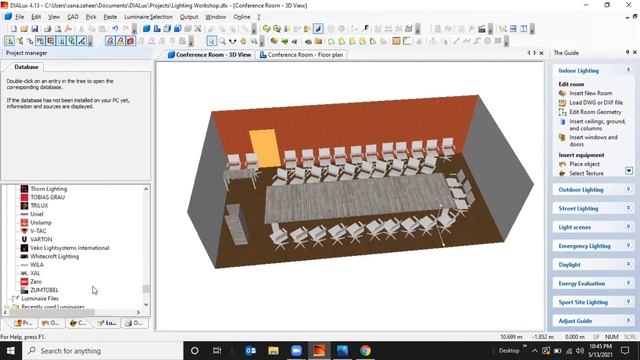This screenshot has width=640, height=360.
Task: Click the highlighted dark brush icon in top toolbar
Action: tap(318, 29)
